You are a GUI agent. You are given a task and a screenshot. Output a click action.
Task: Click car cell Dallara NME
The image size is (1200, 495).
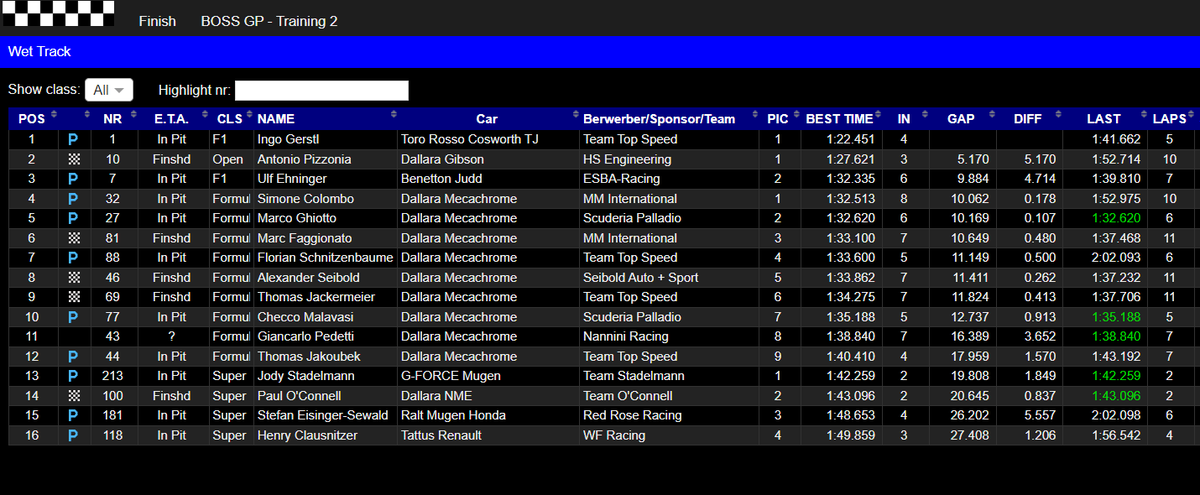click(438, 396)
